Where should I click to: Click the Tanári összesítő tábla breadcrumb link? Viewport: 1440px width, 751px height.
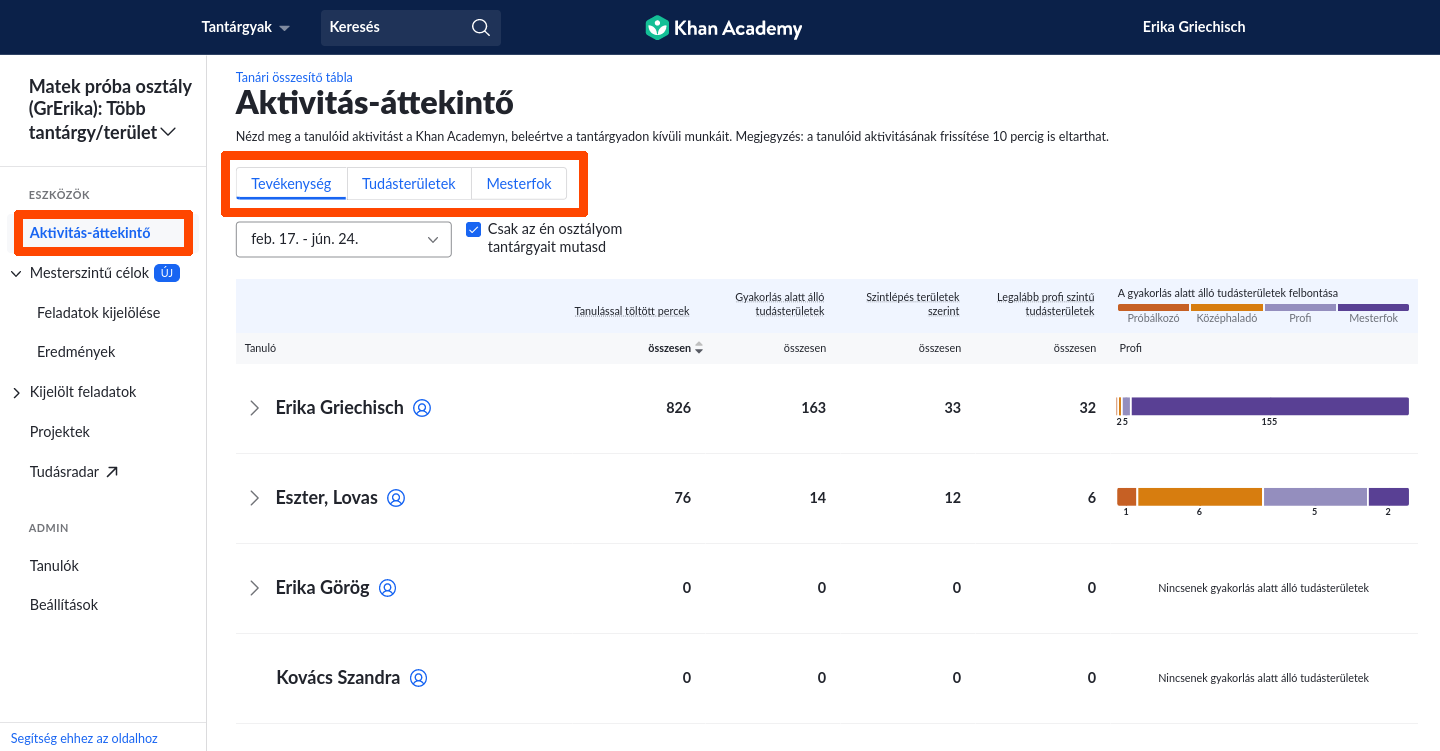point(294,77)
